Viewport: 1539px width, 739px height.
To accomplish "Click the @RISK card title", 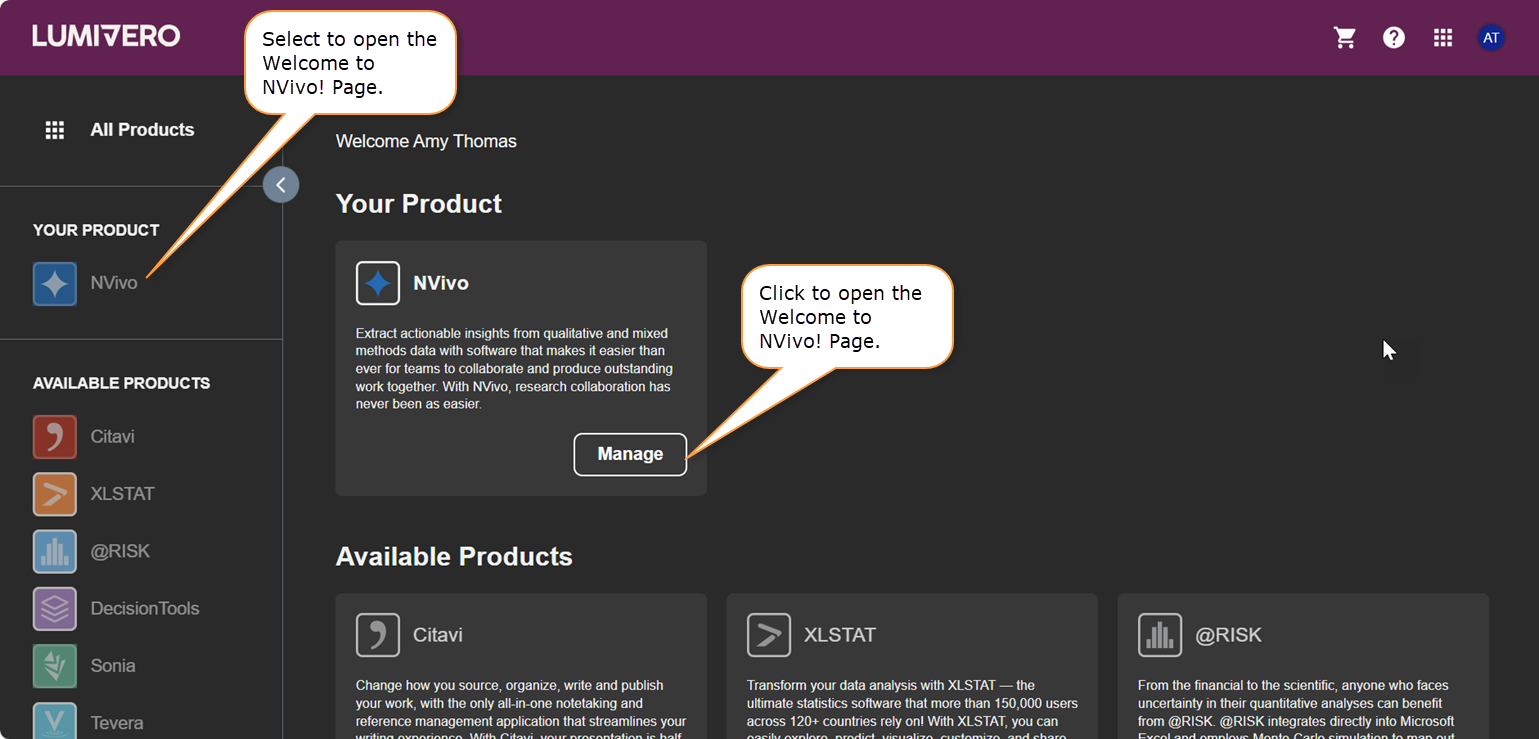I will pyautogui.click(x=1228, y=635).
